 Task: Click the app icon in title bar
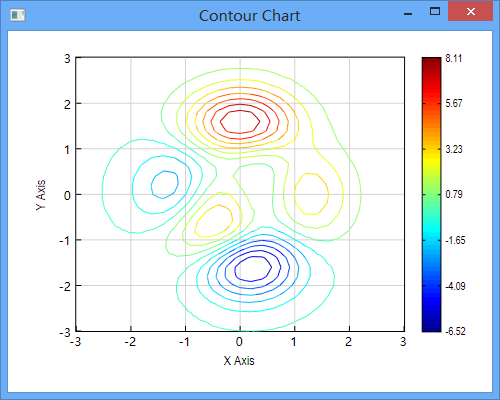pos(18,15)
